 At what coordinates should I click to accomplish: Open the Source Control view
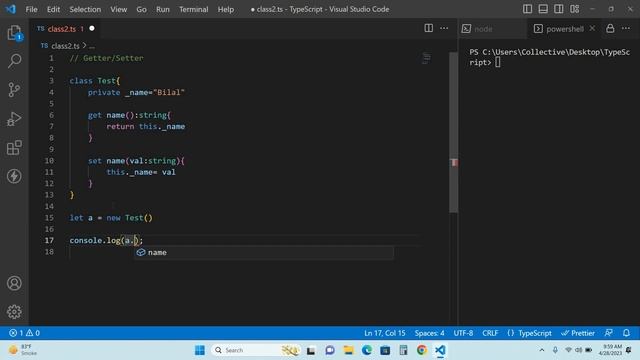(14, 90)
